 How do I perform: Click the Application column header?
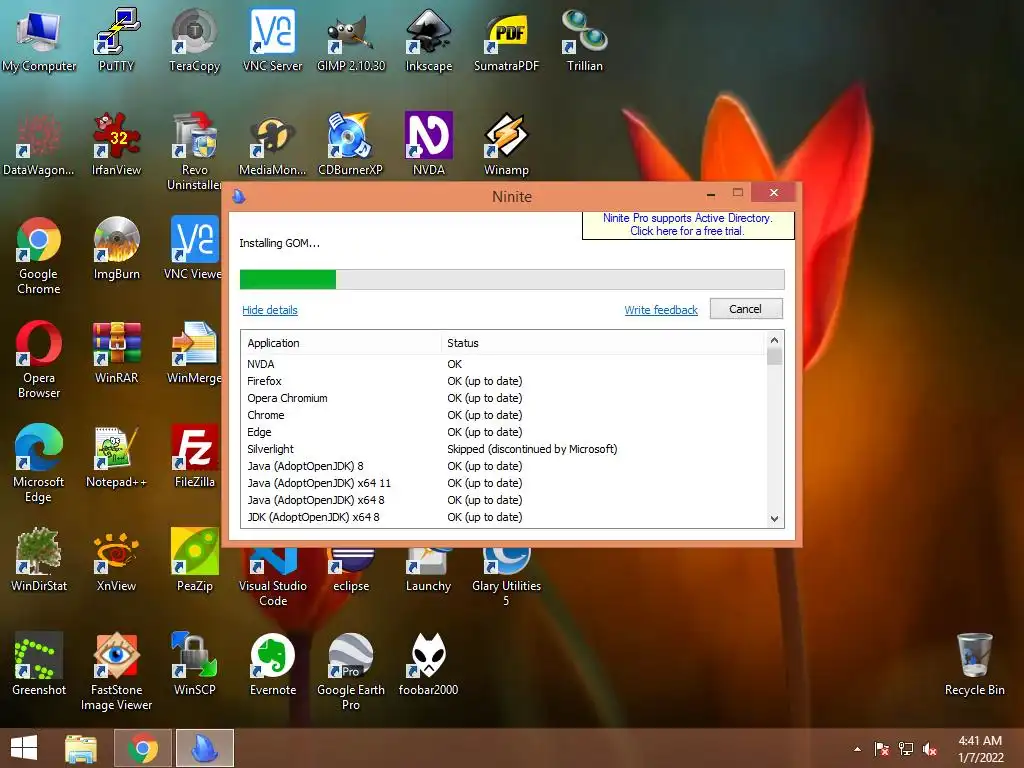342,343
